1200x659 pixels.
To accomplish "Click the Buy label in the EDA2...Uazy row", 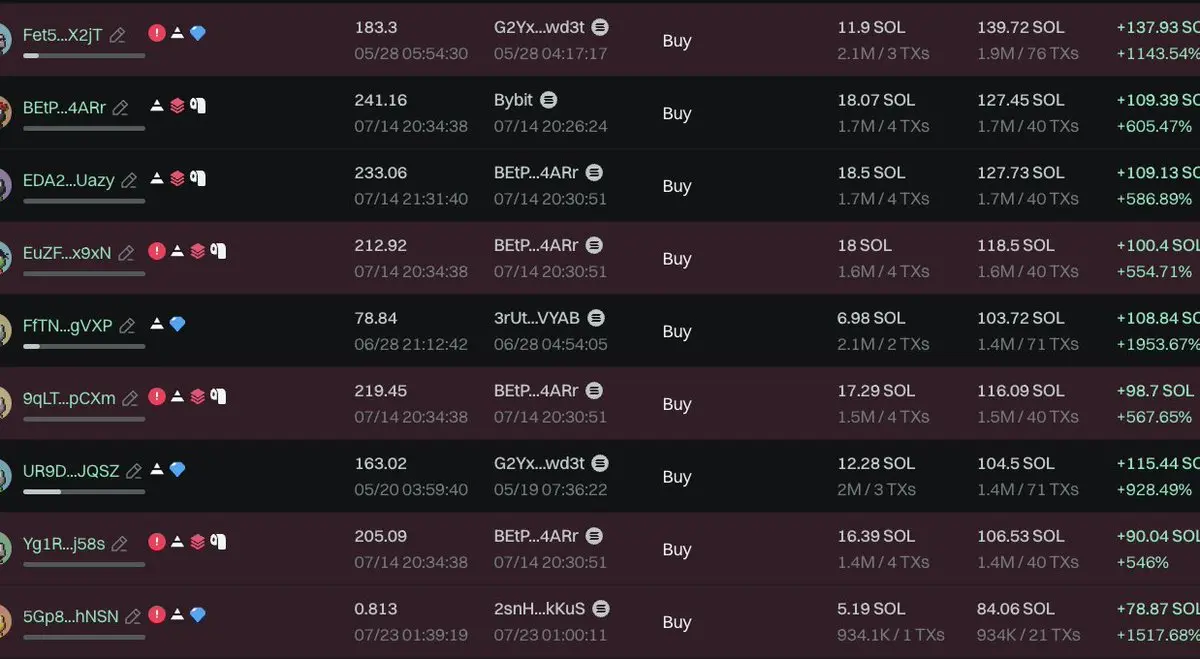I will 677,186.
